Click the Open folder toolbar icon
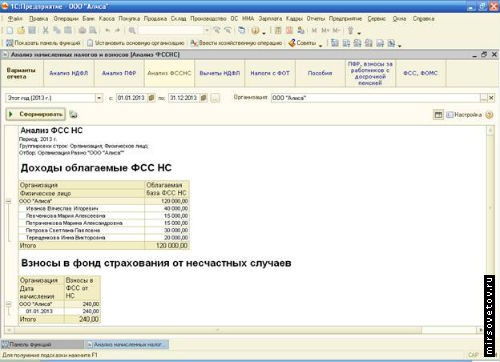 click(21, 30)
